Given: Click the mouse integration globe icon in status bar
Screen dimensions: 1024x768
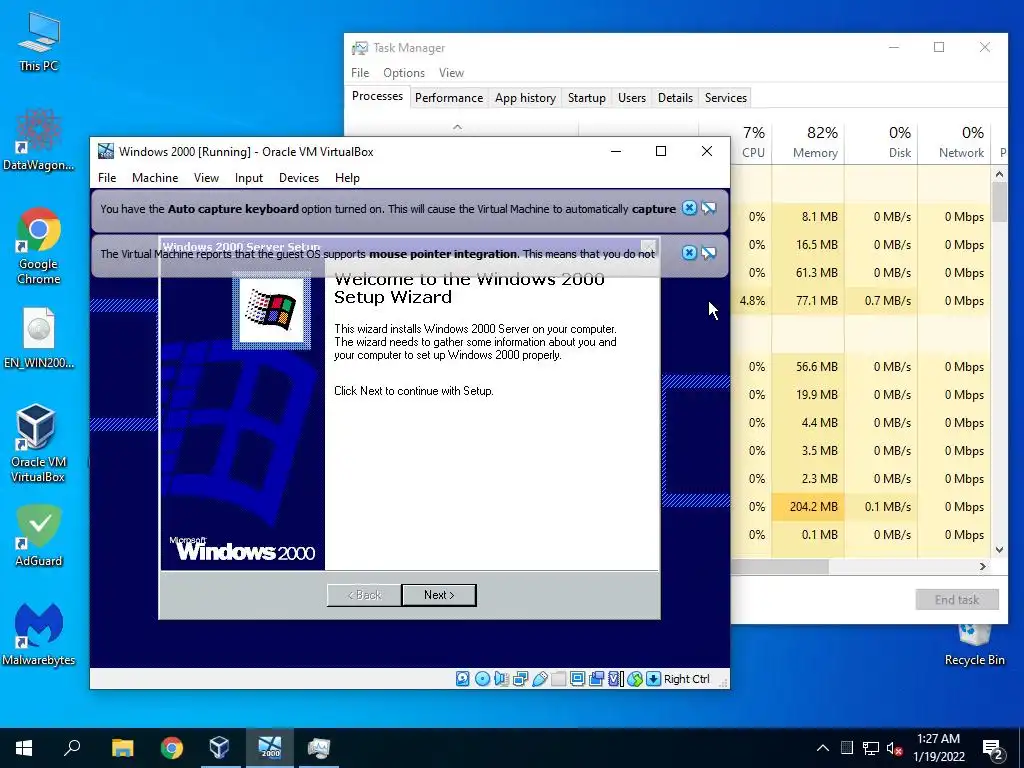Looking at the screenshot, I should (634, 679).
